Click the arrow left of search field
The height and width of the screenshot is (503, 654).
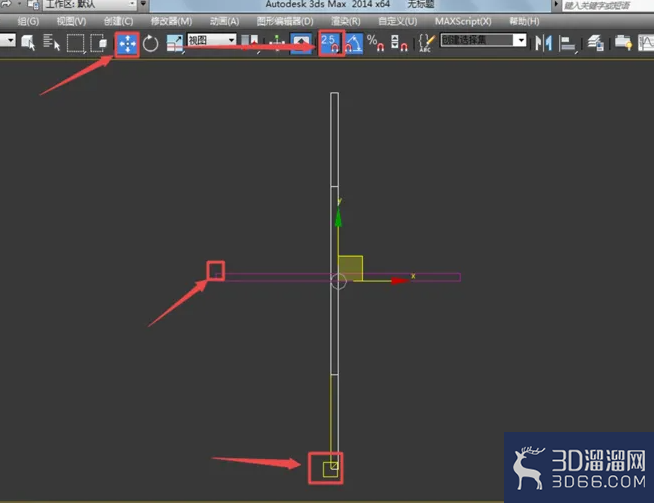(x=556, y=4)
